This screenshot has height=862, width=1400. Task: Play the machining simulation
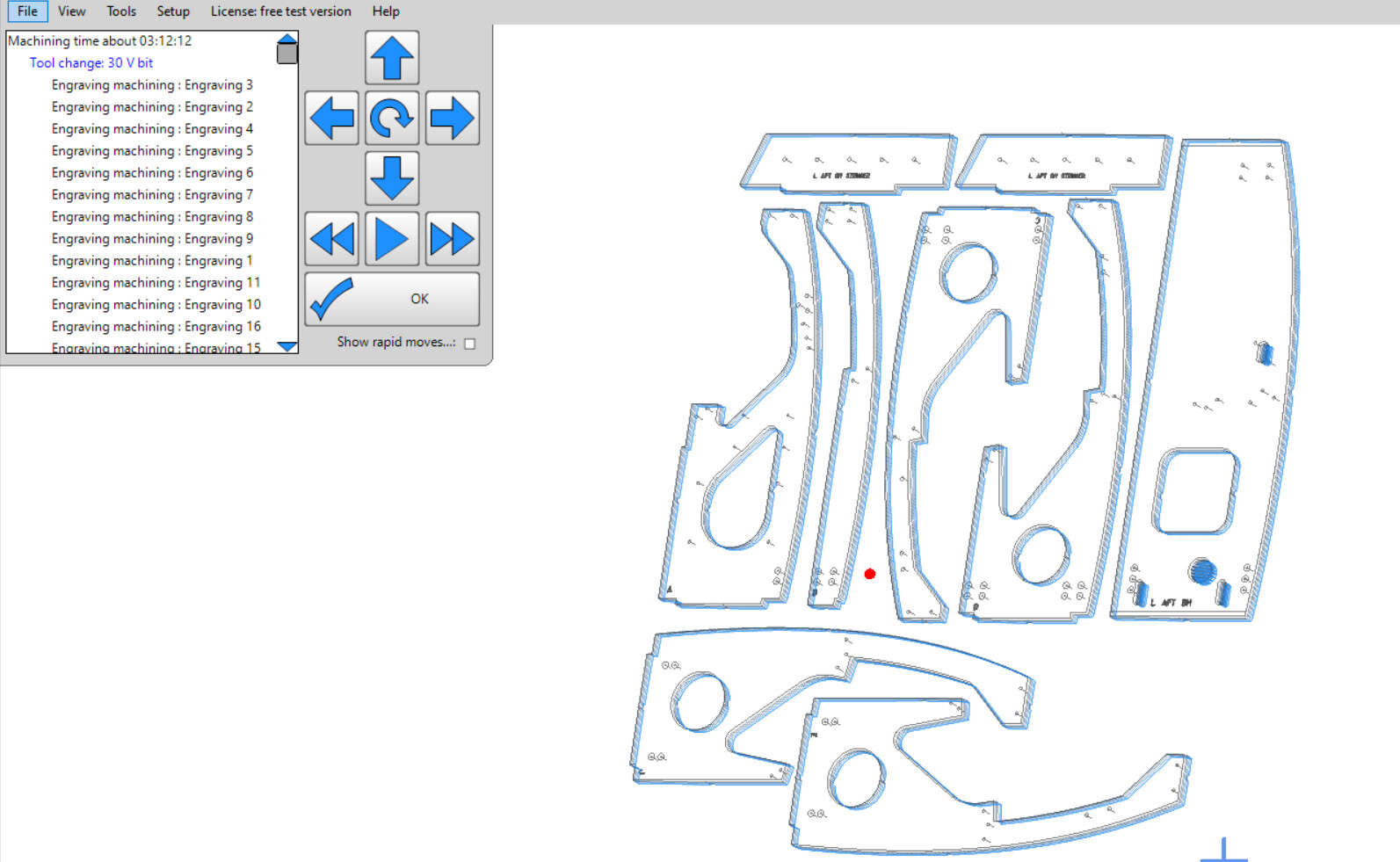coord(392,239)
